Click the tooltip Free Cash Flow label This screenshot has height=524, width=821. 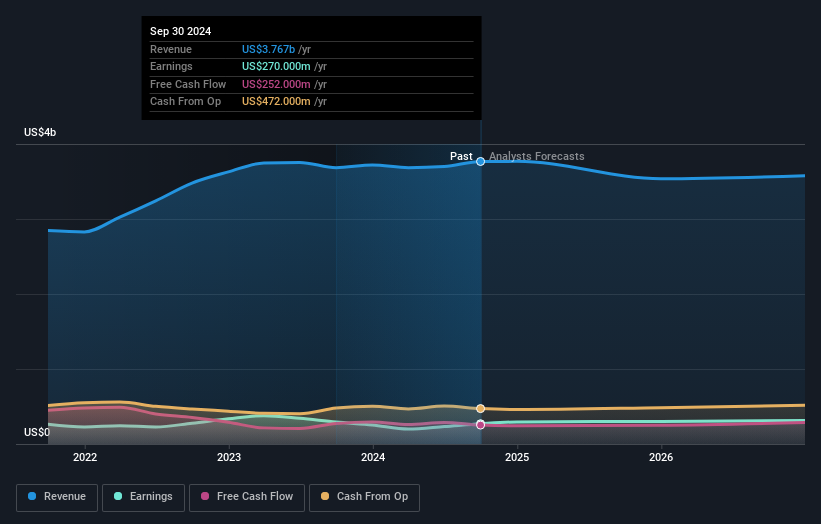(x=188, y=84)
